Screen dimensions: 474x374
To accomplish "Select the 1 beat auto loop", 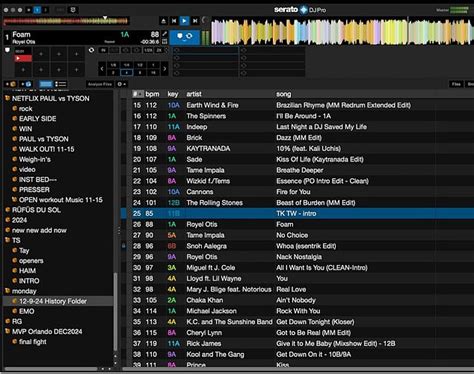I will 153,65.
